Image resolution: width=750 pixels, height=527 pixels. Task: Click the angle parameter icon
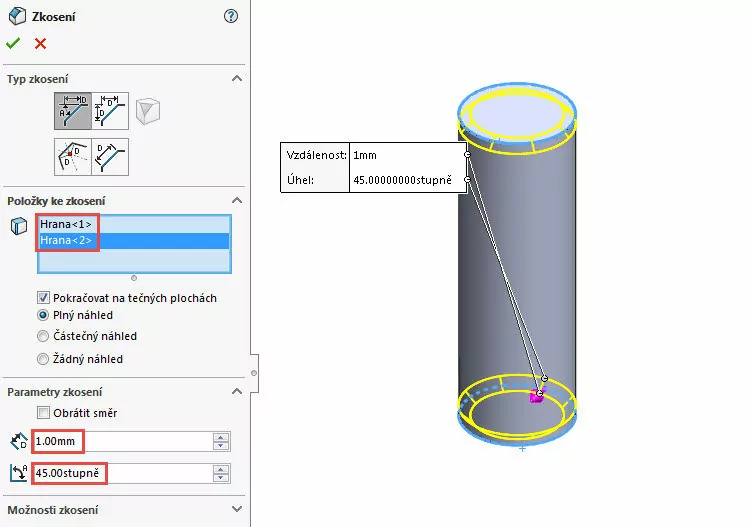pos(19,473)
